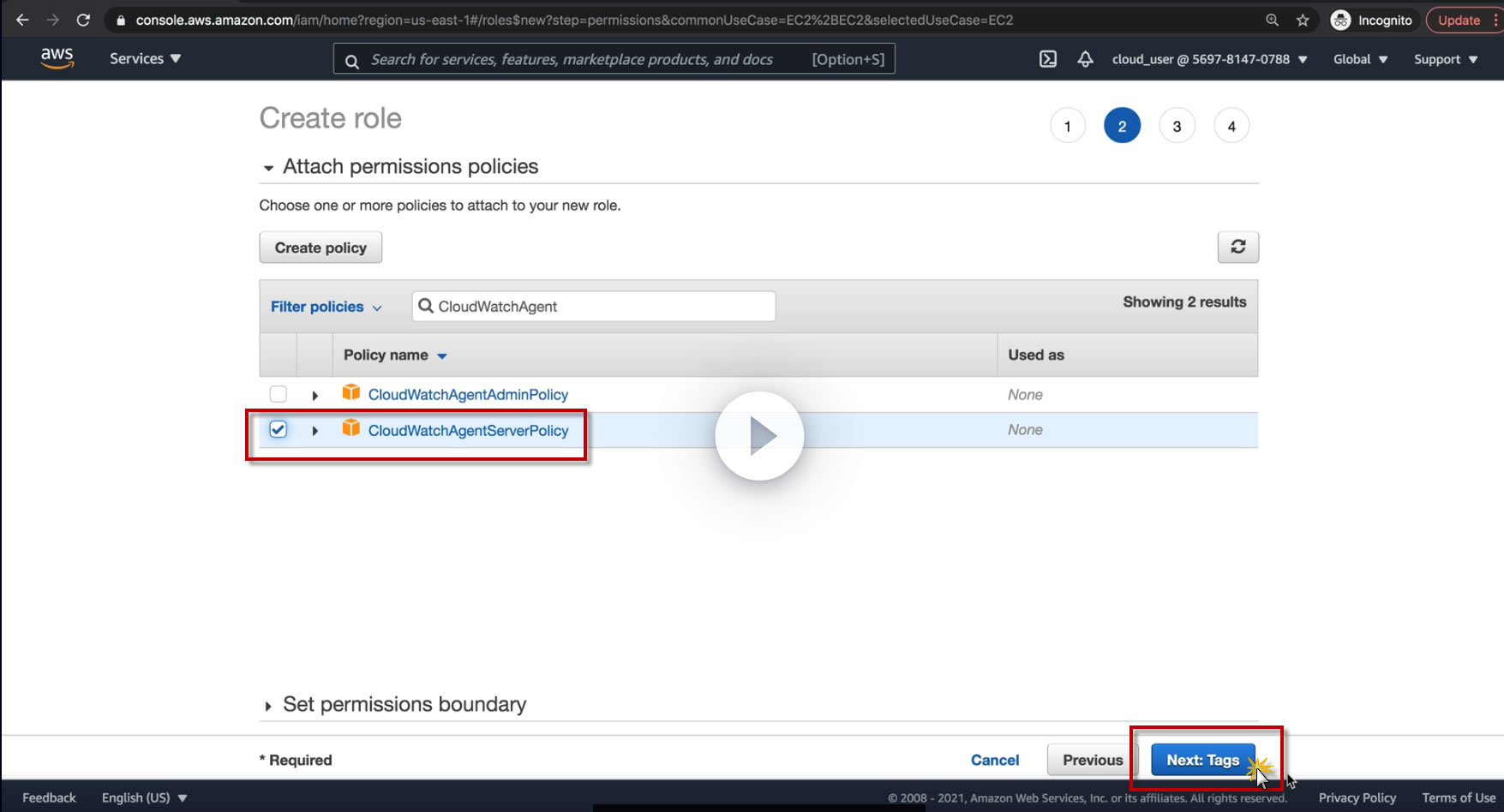Jump to step 3 of wizard
Screen dimensions: 1504x812
tap(1177, 126)
